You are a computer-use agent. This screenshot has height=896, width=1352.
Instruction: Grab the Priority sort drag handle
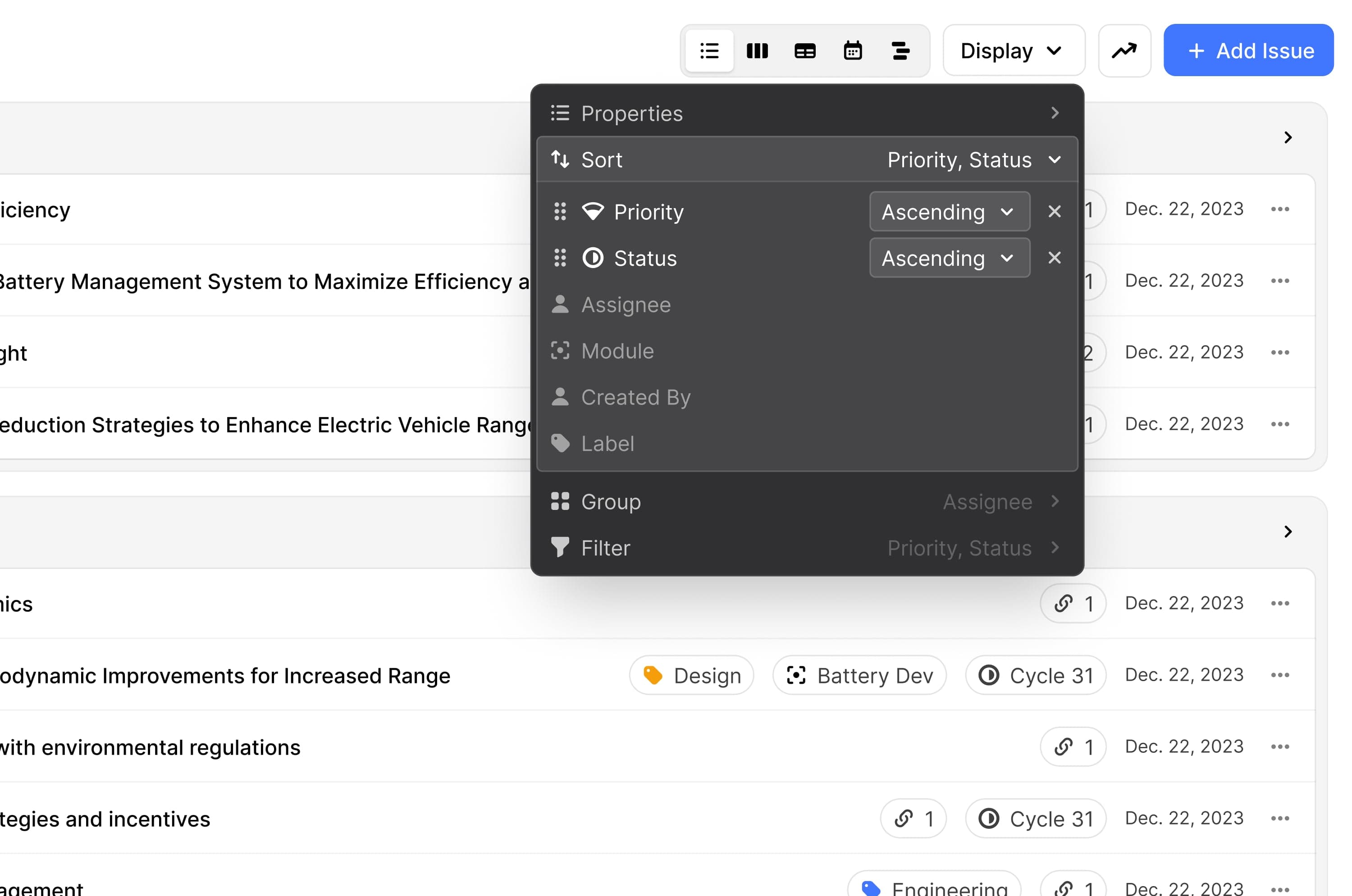(560, 211)
